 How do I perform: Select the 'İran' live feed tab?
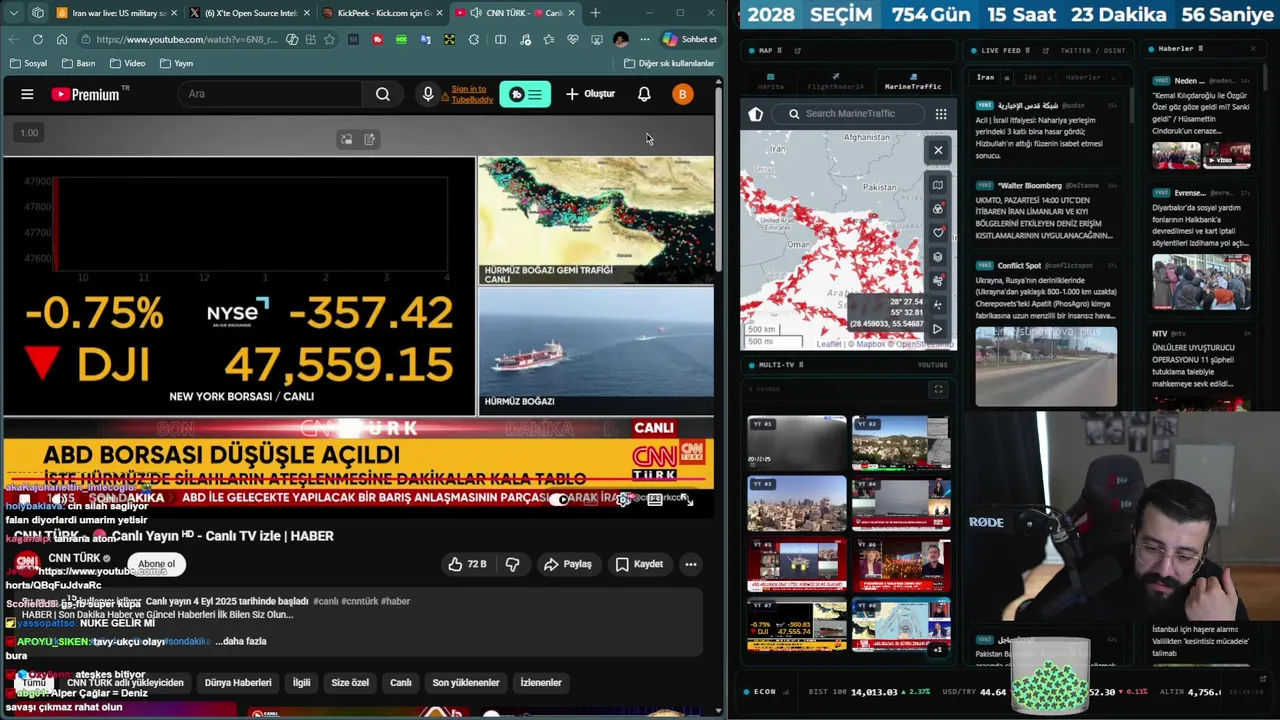tap(986, 77)
